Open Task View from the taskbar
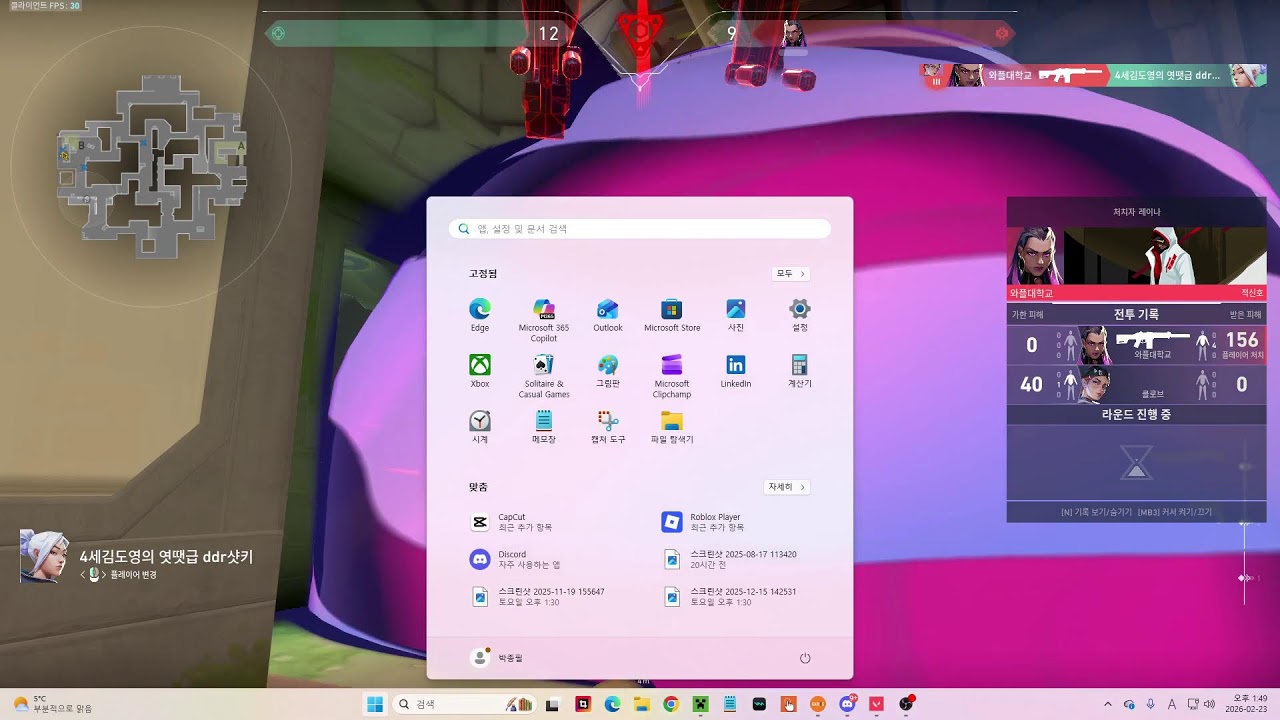This screenshot has width=1280, height=720. click(x=552, y=704)
